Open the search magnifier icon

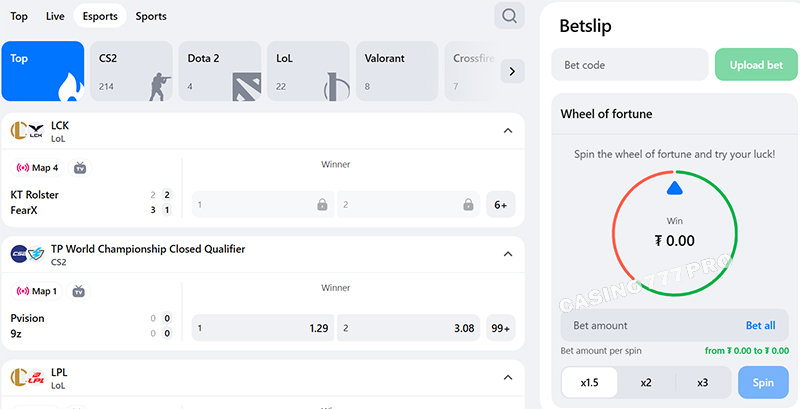(510, 16)
